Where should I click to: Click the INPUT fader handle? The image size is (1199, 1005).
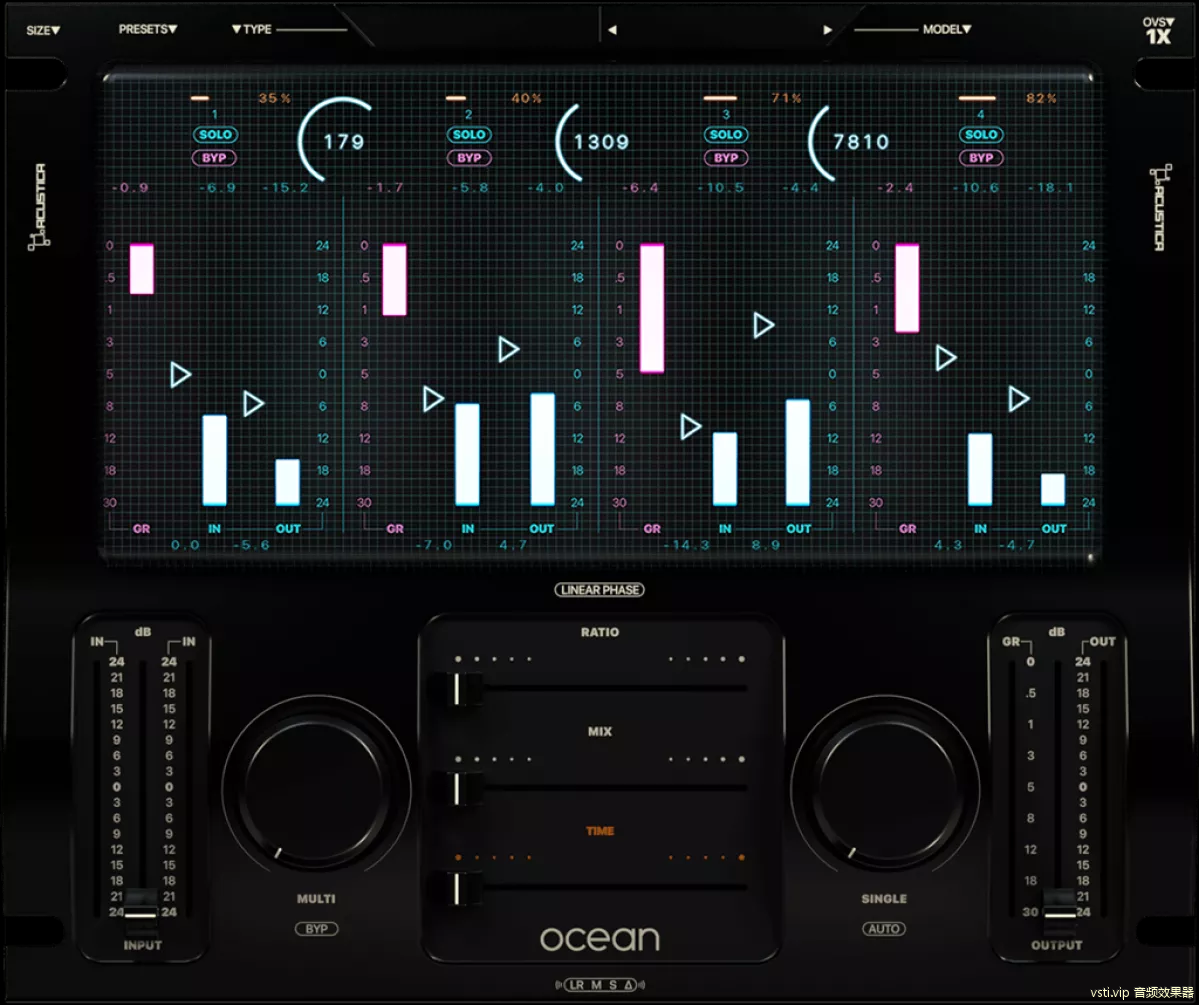(141, 912)
